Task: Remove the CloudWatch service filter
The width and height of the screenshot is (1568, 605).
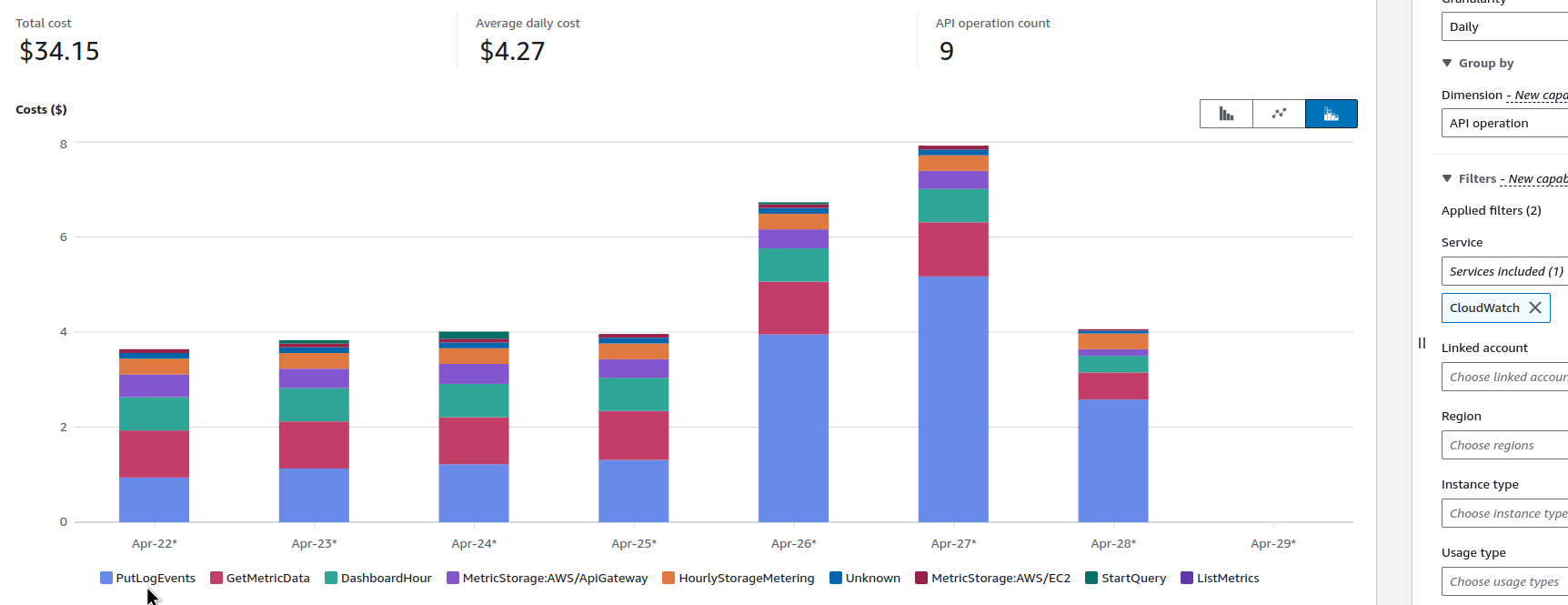Action: (x=1535, y=308)
